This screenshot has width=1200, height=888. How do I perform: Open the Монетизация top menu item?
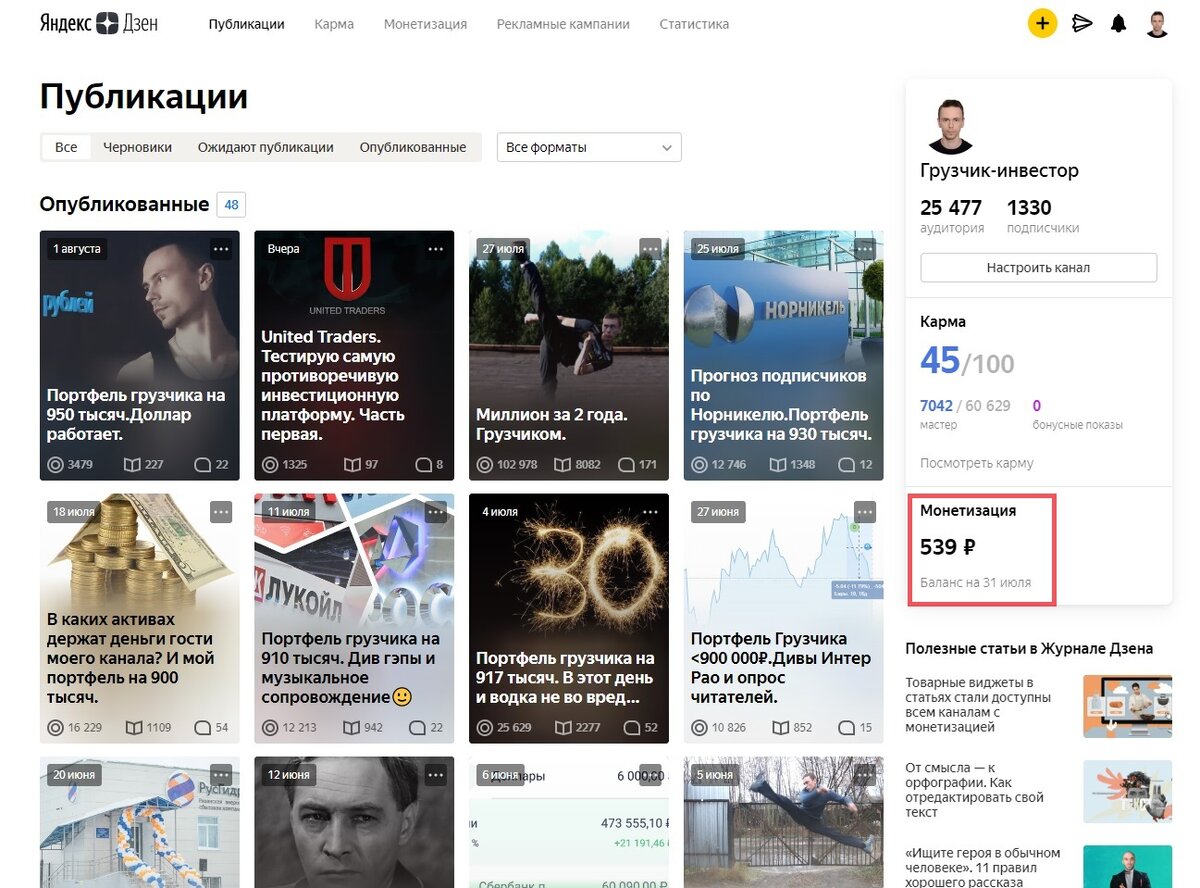(425, 24)
